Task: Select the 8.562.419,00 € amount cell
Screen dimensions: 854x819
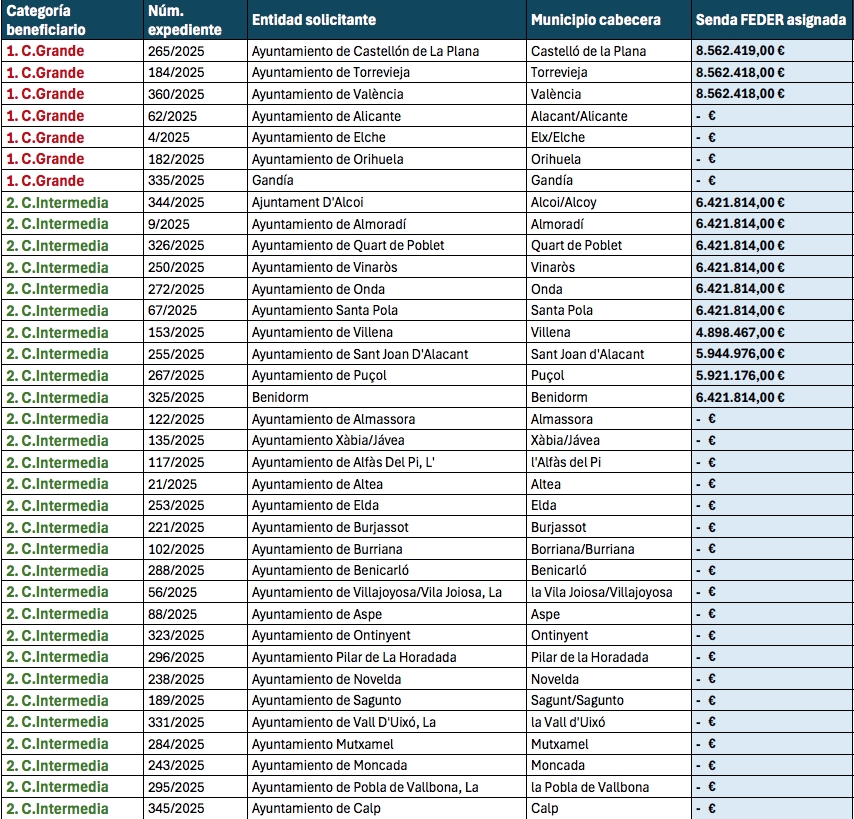Action: point(740,51)
